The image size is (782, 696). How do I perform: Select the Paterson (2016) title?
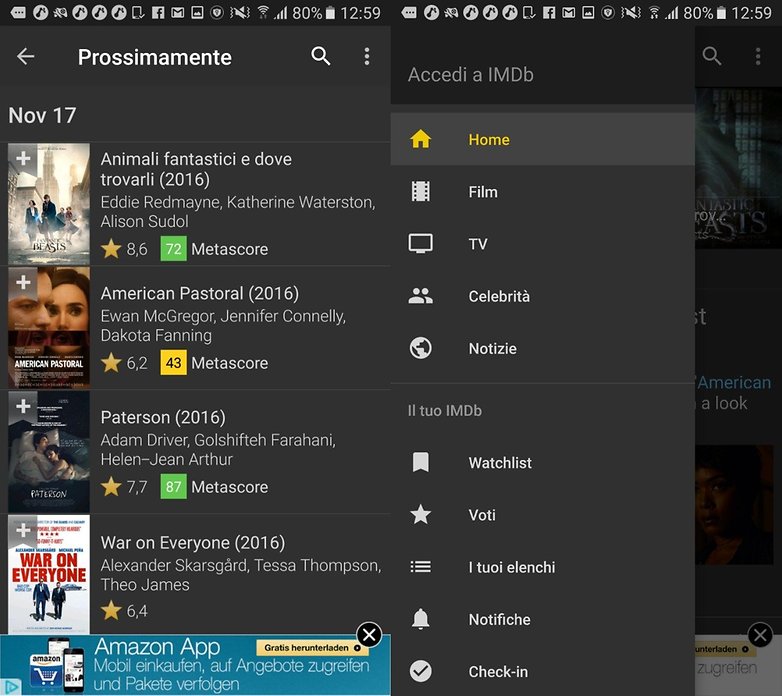pos(163,417)
